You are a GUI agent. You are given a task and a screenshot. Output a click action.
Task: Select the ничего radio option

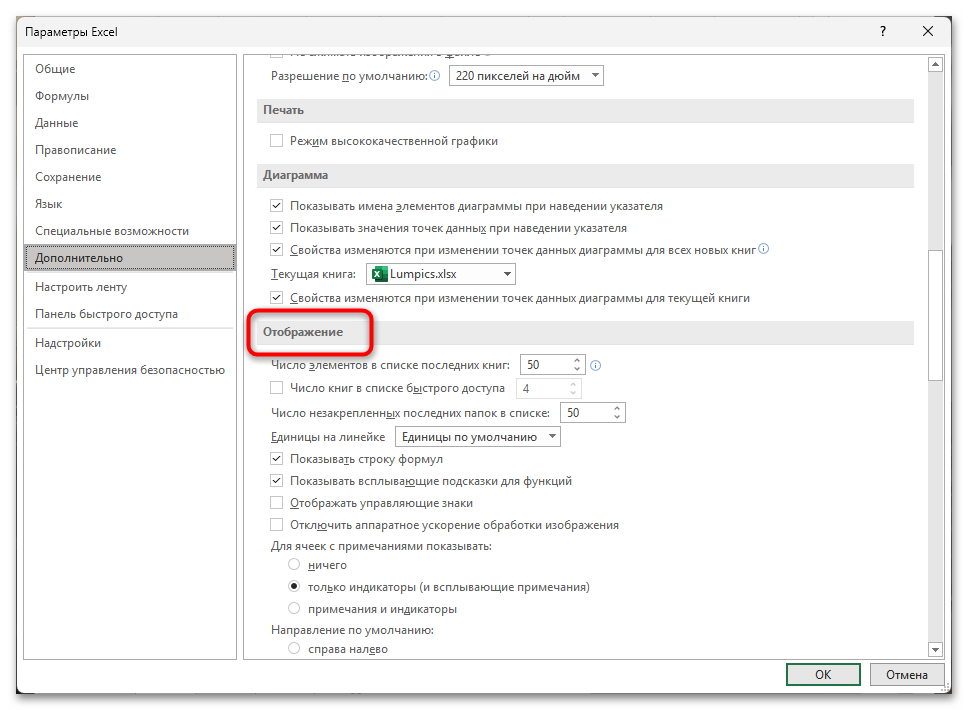(294, 565)
